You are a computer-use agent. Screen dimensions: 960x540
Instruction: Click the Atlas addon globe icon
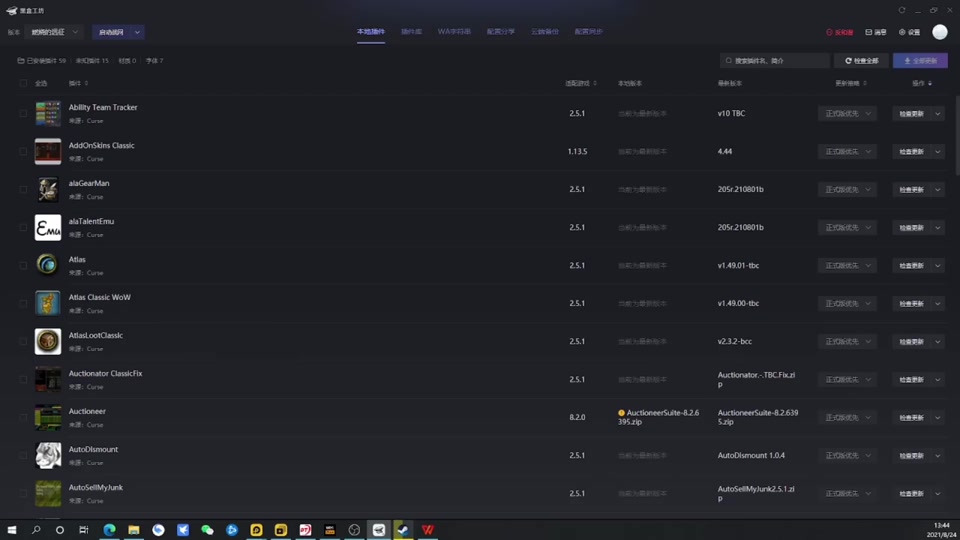click(x=48, y=265)
